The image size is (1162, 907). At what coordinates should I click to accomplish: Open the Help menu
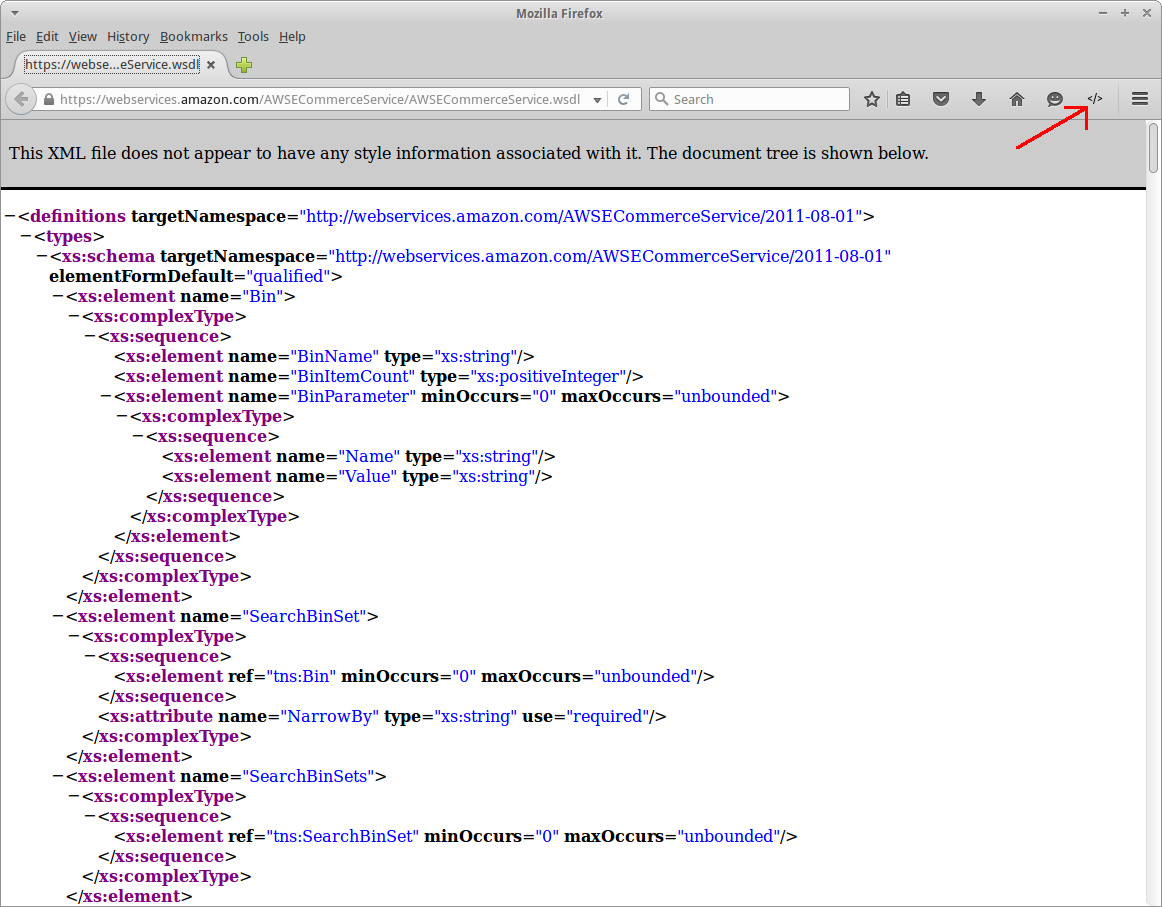point(292,36)
